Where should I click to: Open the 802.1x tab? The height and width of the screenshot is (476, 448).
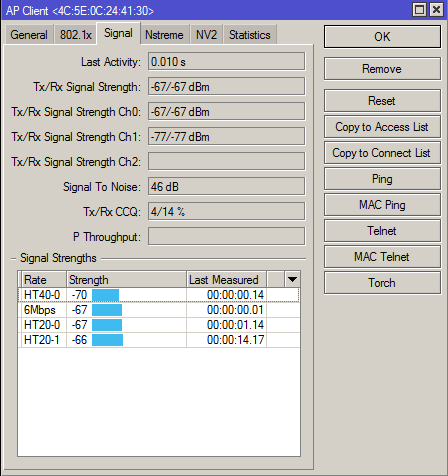tap(76, 35)
